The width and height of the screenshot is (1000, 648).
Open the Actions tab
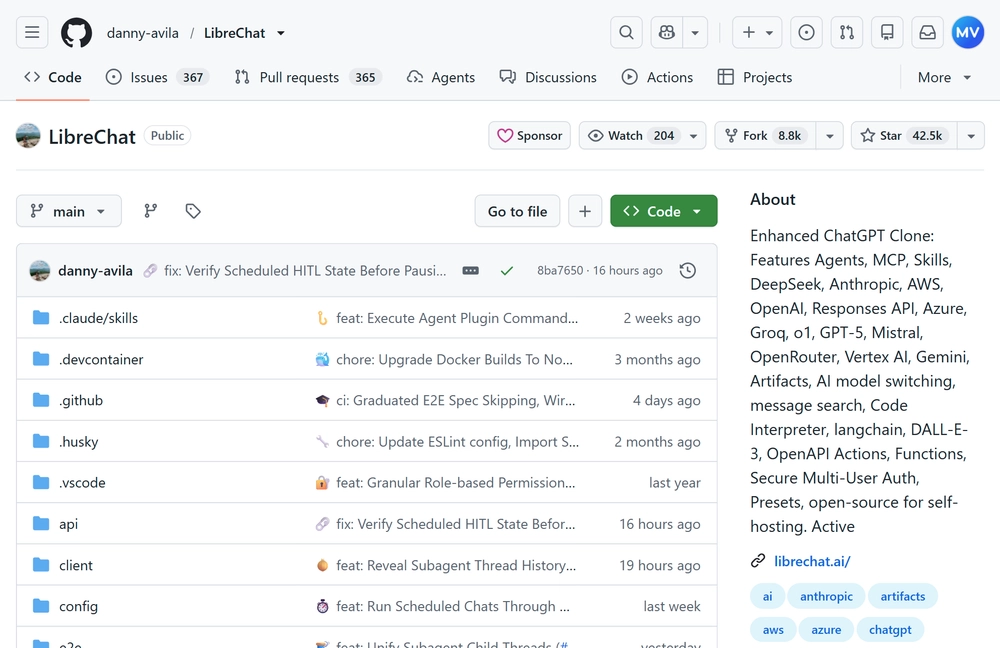[x=657, y=77]
